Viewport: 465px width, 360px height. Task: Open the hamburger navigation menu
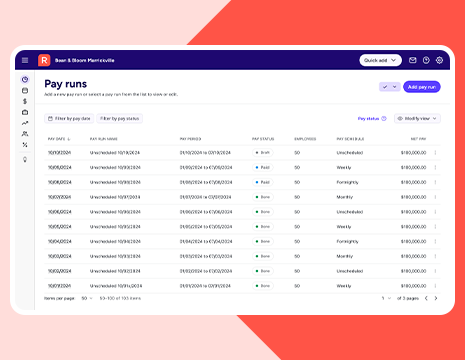click(x=25, y=60)
